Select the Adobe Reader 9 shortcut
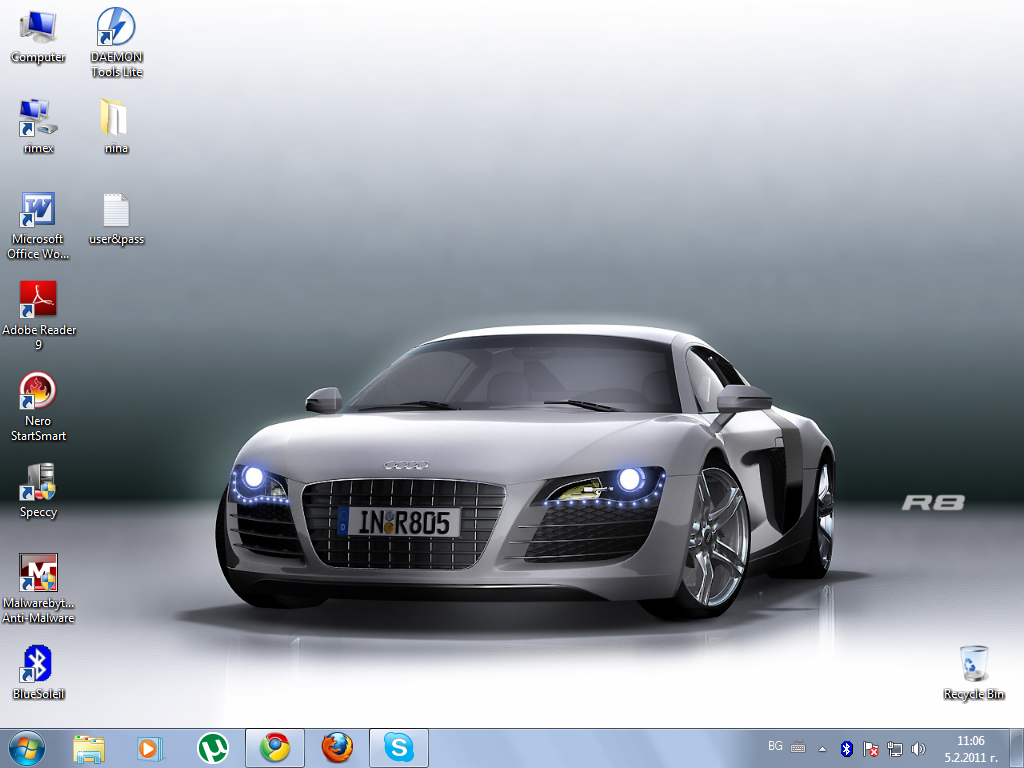The image size is (1024, 768). click(39, 316)
